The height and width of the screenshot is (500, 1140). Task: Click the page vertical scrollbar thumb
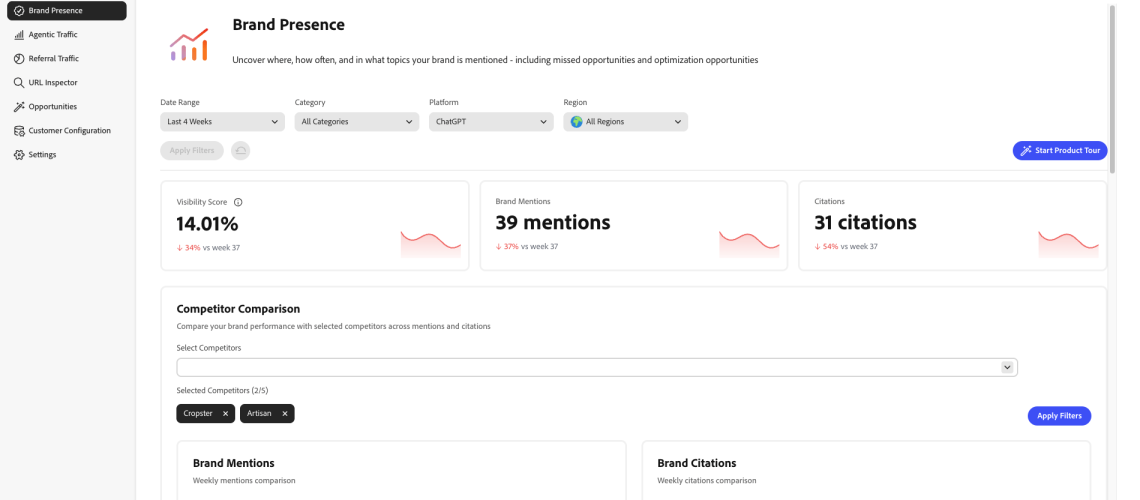1112,89
